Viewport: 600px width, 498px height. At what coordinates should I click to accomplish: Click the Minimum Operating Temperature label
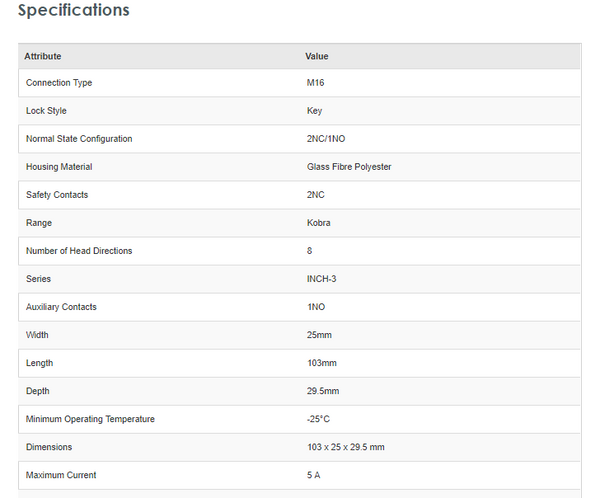coord(90,419)
